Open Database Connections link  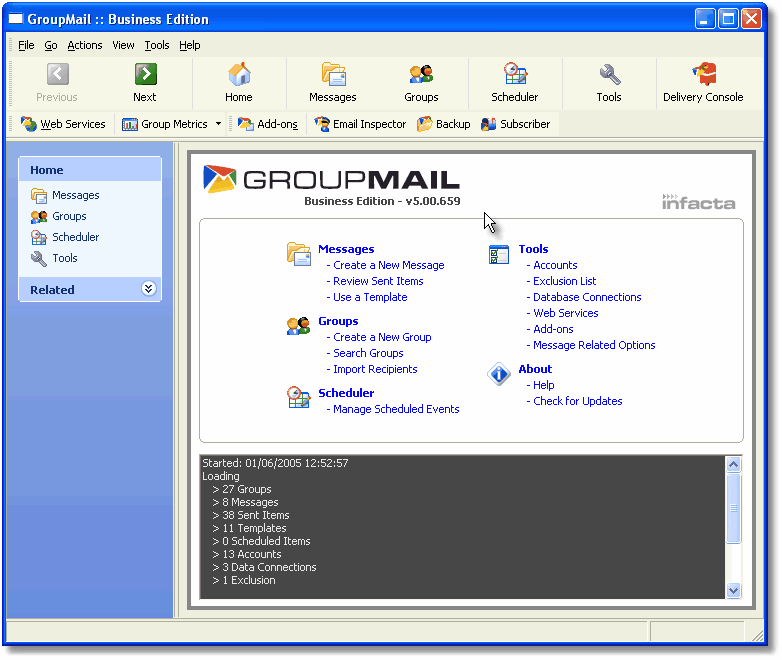click(x=587, y=297)
